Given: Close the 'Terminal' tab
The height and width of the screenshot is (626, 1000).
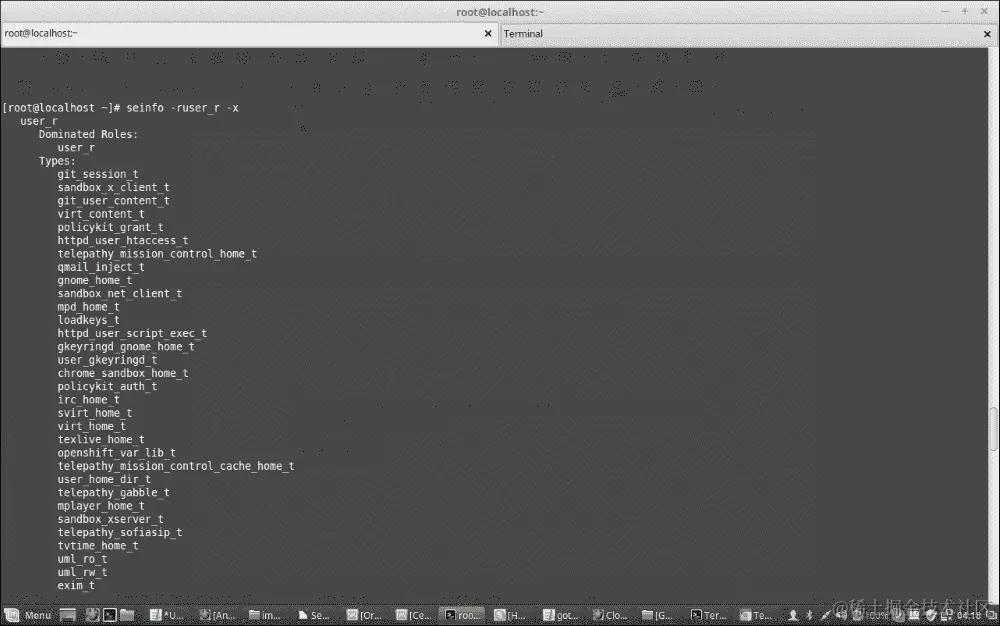Looking at the screenshot, I should click(987, 34).
